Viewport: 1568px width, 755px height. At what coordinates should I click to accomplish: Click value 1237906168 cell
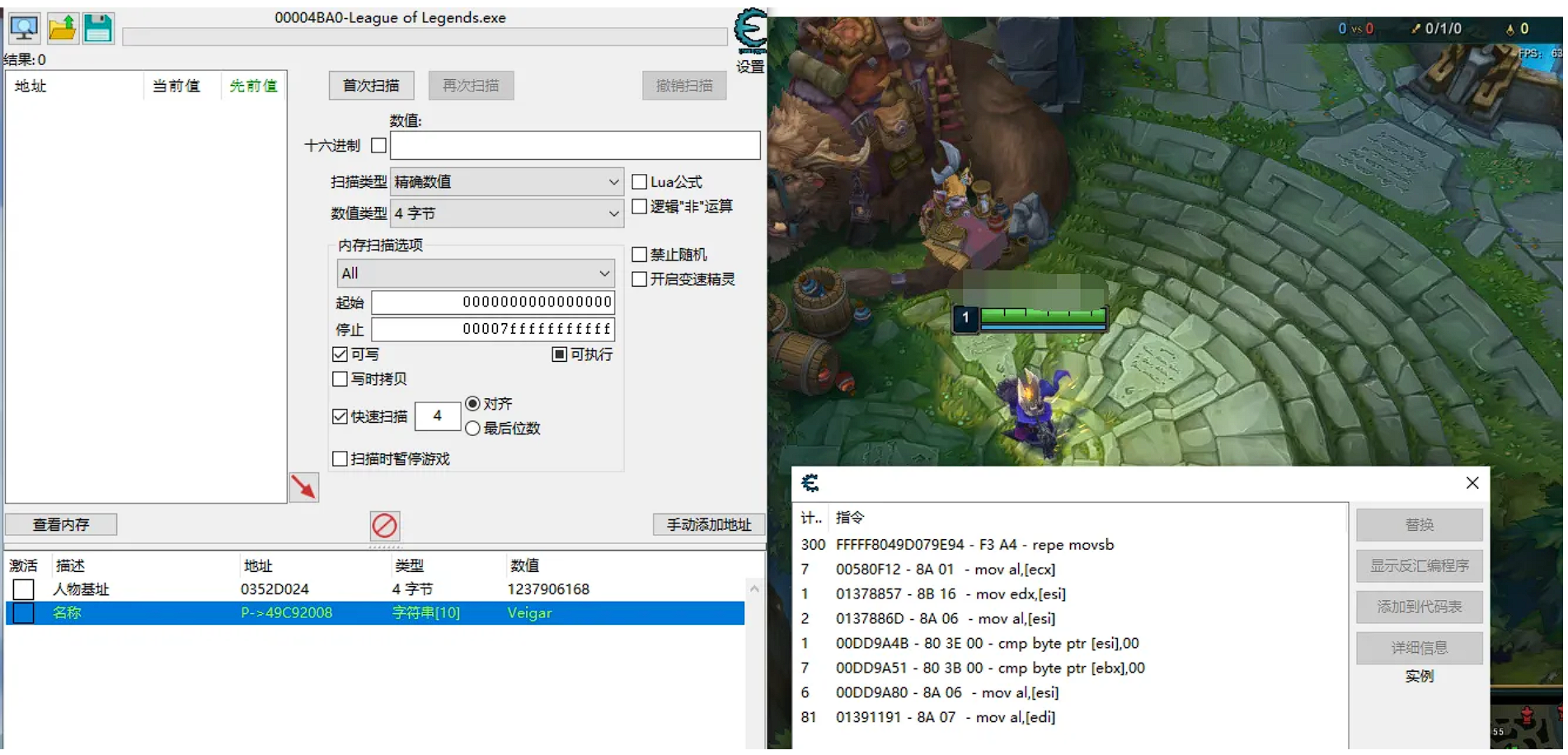coord(548,589)
